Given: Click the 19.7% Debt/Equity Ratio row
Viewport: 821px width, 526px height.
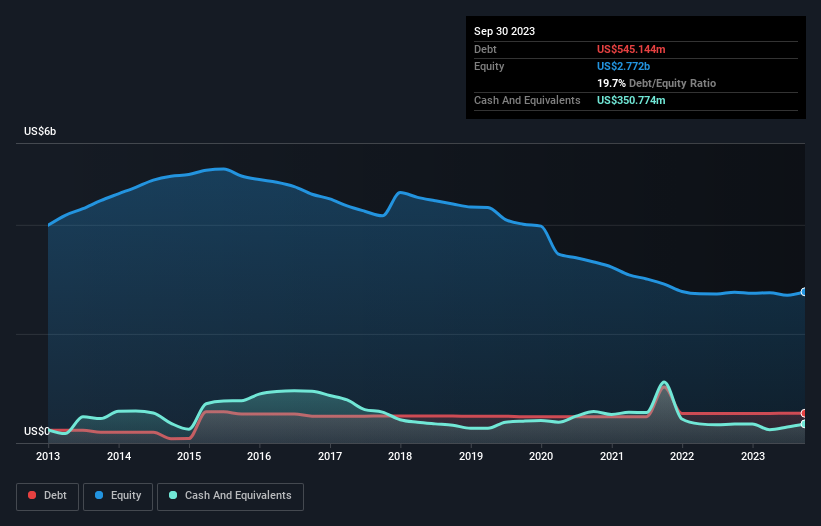Looking at the screenshot, I should click(656, 83).
